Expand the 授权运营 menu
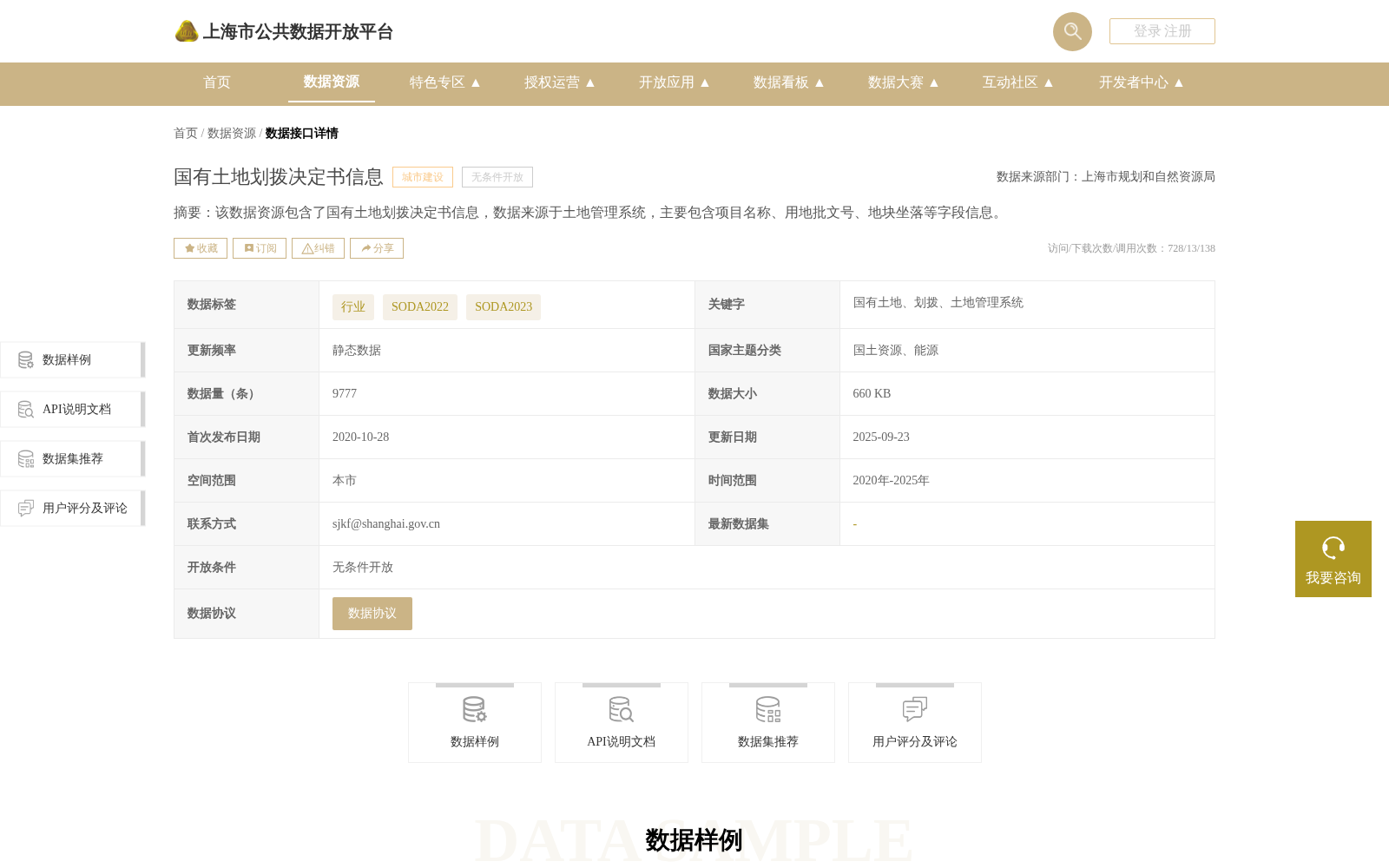The height and width of the screenshot is (868, 1389). point(560,82)
